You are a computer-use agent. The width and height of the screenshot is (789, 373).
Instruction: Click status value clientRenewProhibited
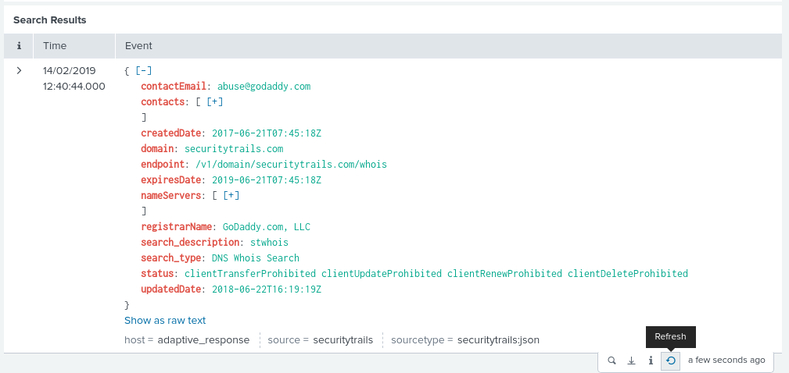[505, 273]
